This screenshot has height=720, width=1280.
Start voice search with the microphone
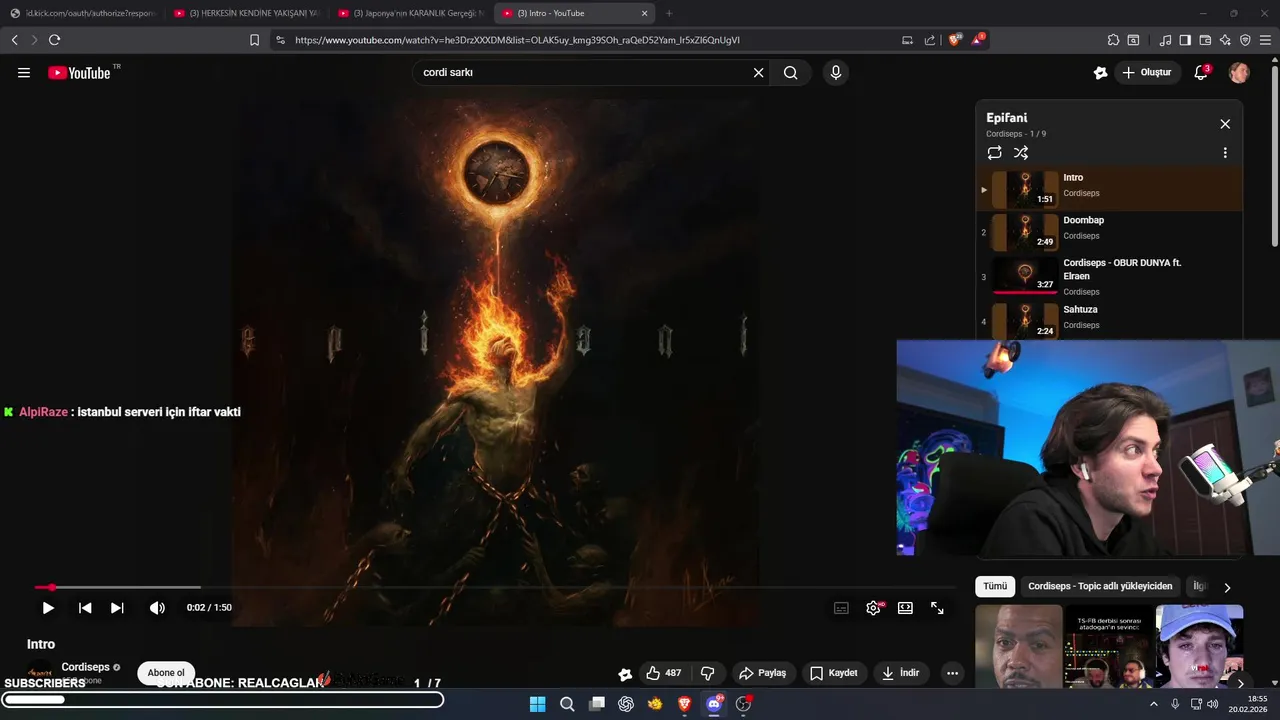836,73
